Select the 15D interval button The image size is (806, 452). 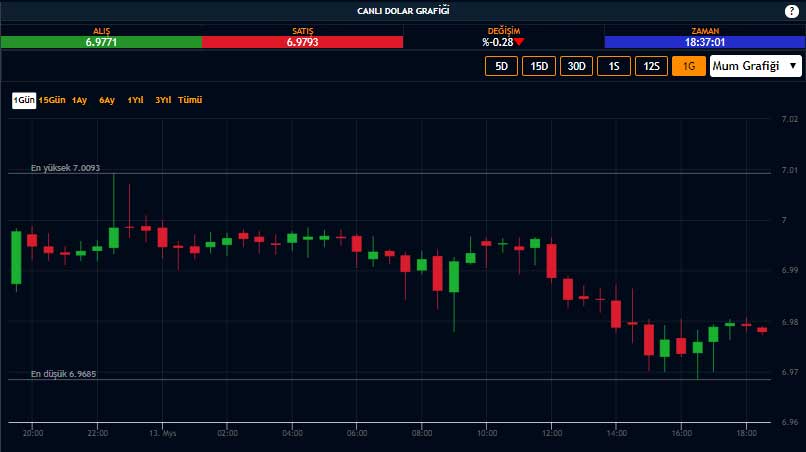[x=539, y=66]
